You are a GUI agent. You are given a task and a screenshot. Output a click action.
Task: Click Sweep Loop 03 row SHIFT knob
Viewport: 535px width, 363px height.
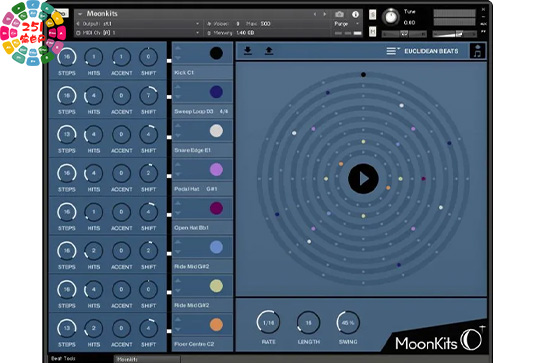click(x=148, y=96)
